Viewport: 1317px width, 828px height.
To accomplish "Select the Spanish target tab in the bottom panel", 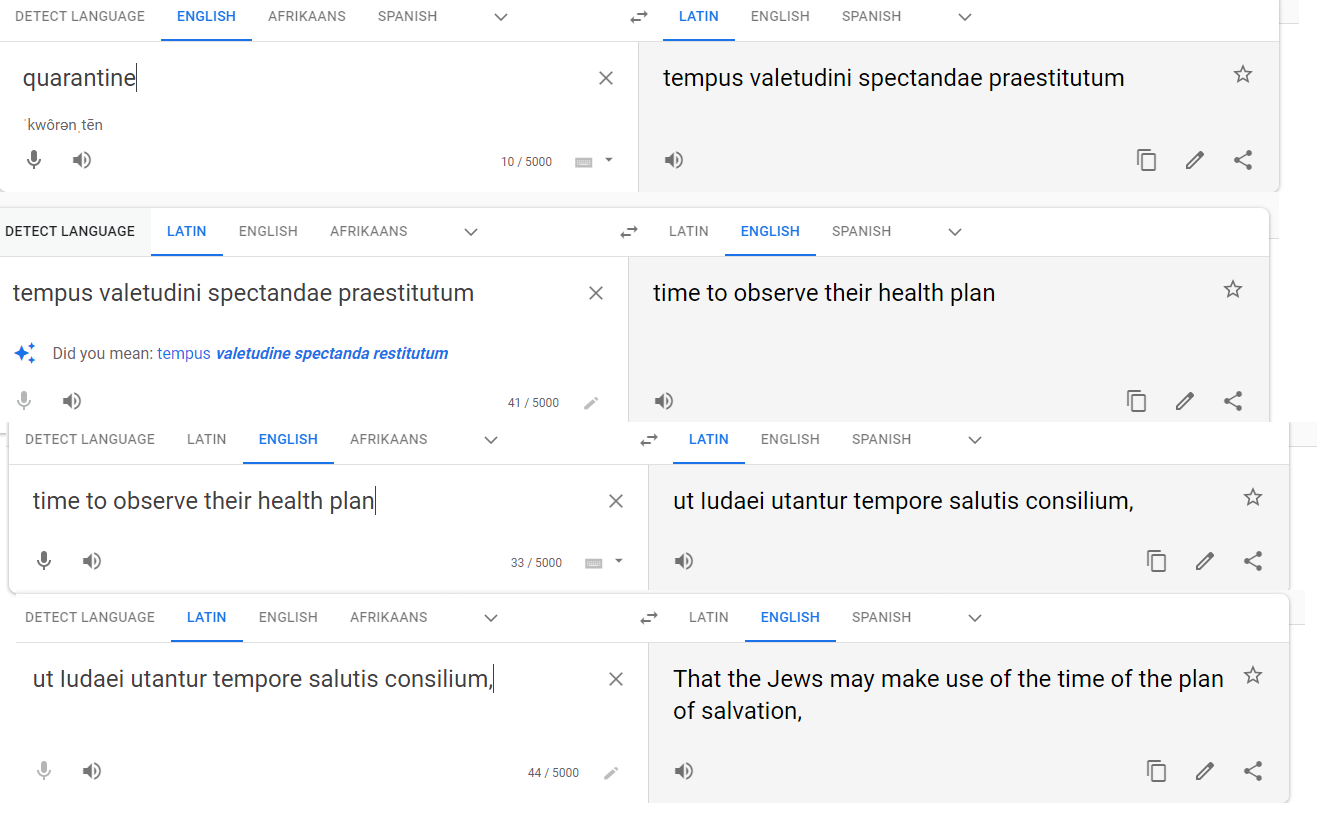I will [x=881, y=617].
